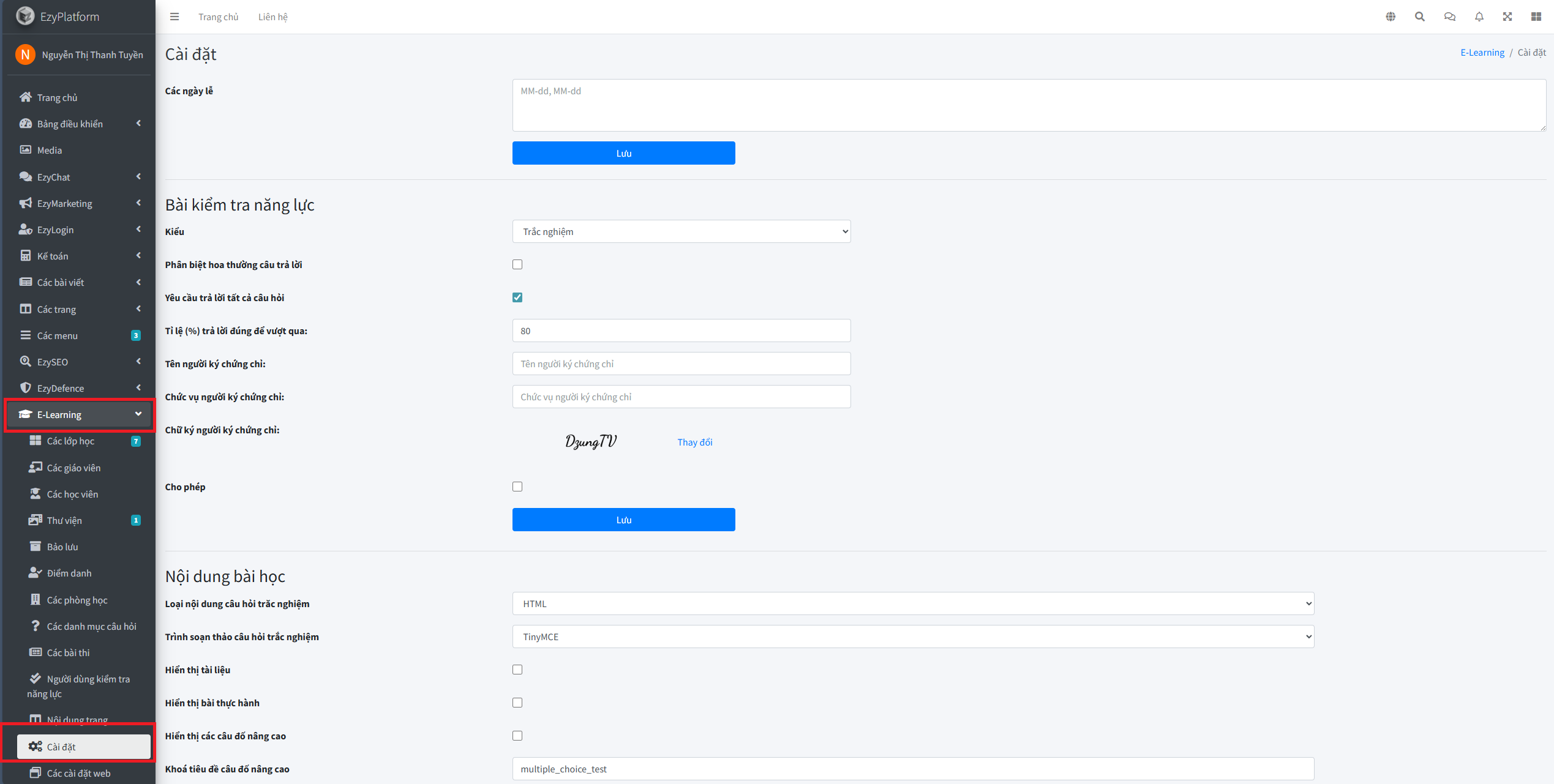The image size is (1554, 784).
Task: Click the 'Tên người ký chứng chỉ' input field
Action: (x=681, y=364)
